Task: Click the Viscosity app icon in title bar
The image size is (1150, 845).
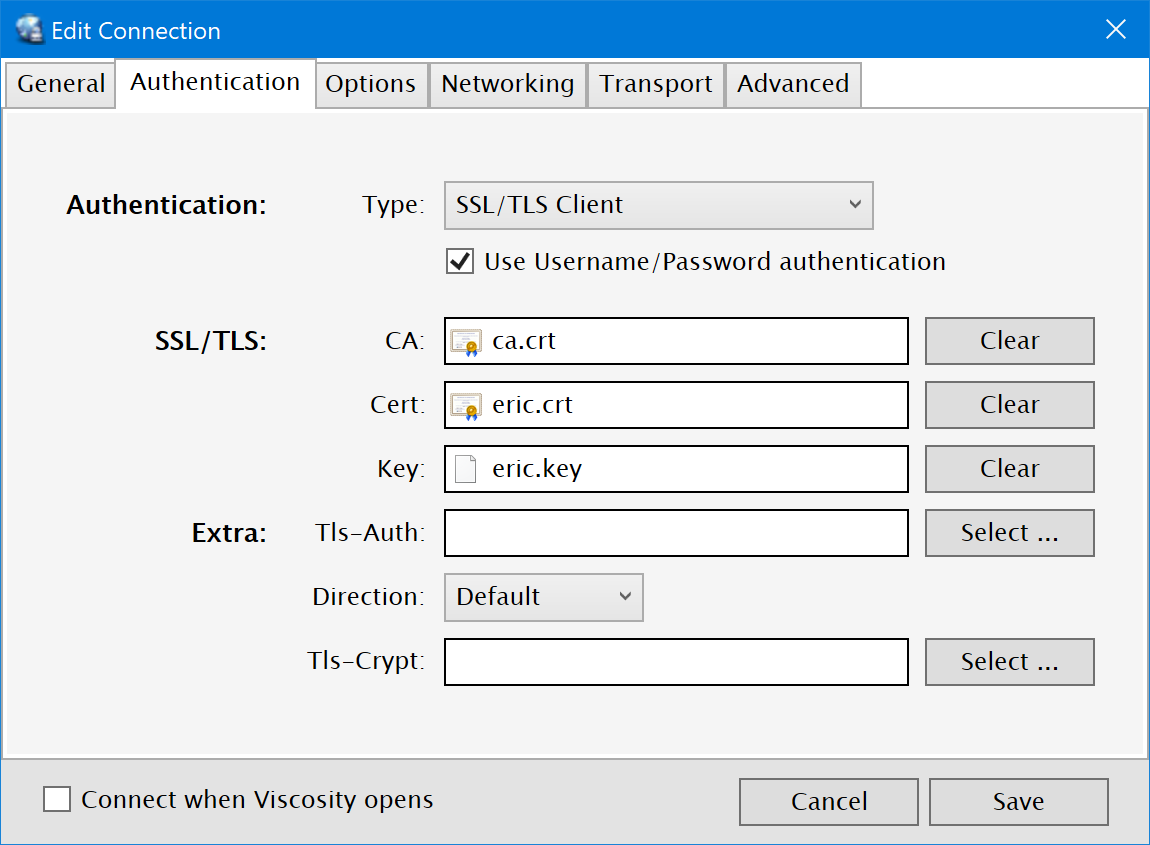Action: [30, 30]
